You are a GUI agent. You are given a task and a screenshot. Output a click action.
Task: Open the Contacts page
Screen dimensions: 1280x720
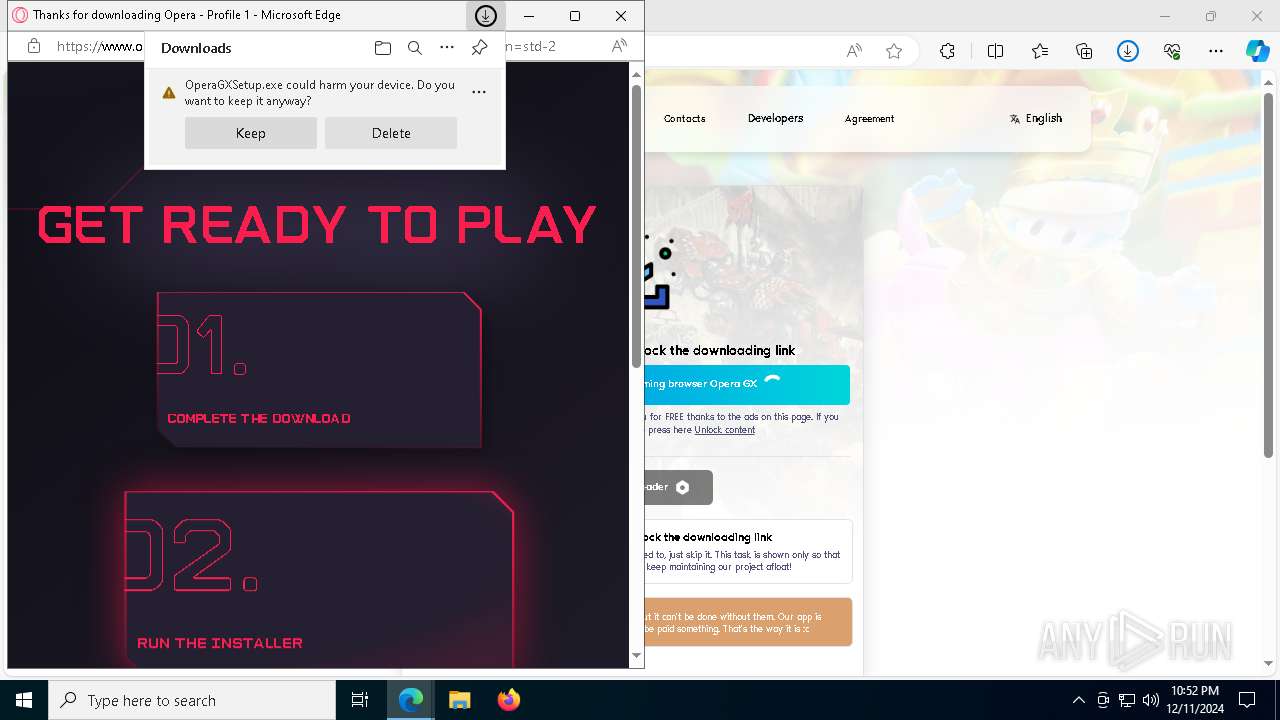[x=685, y=118]
